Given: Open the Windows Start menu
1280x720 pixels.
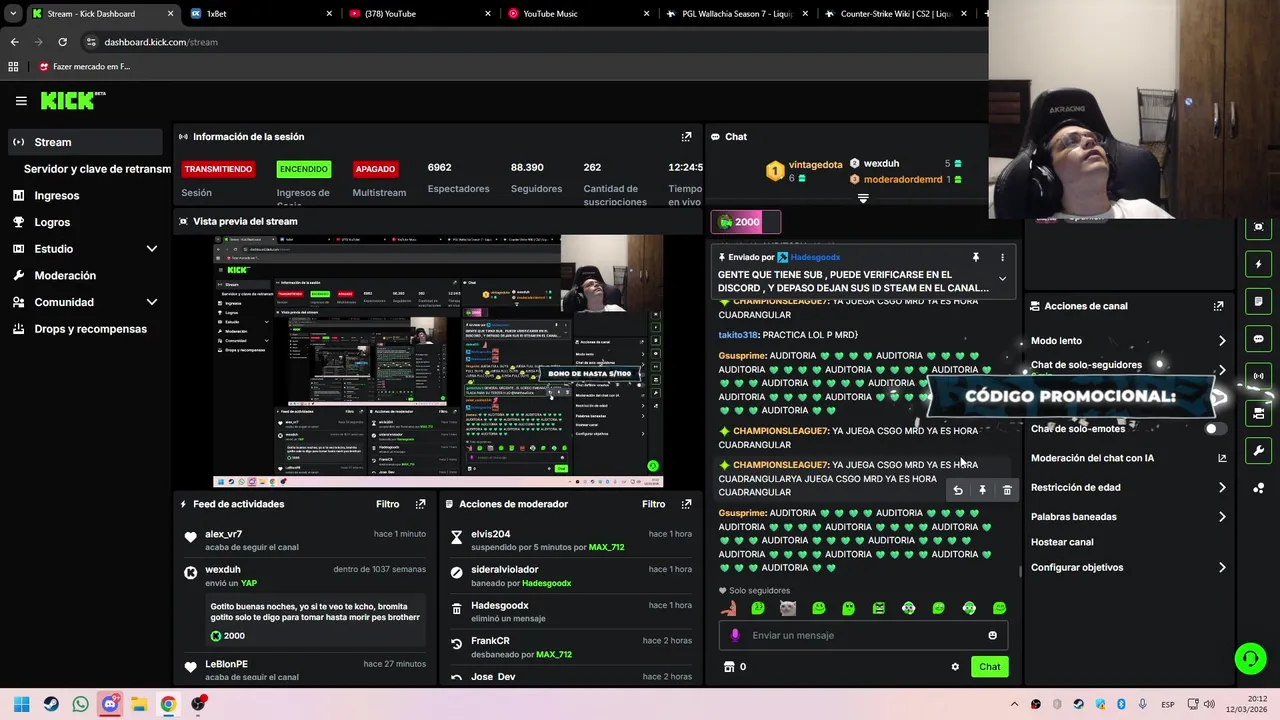Looking at the screenshot, I should pyautogui.click(x=22, y=704).
